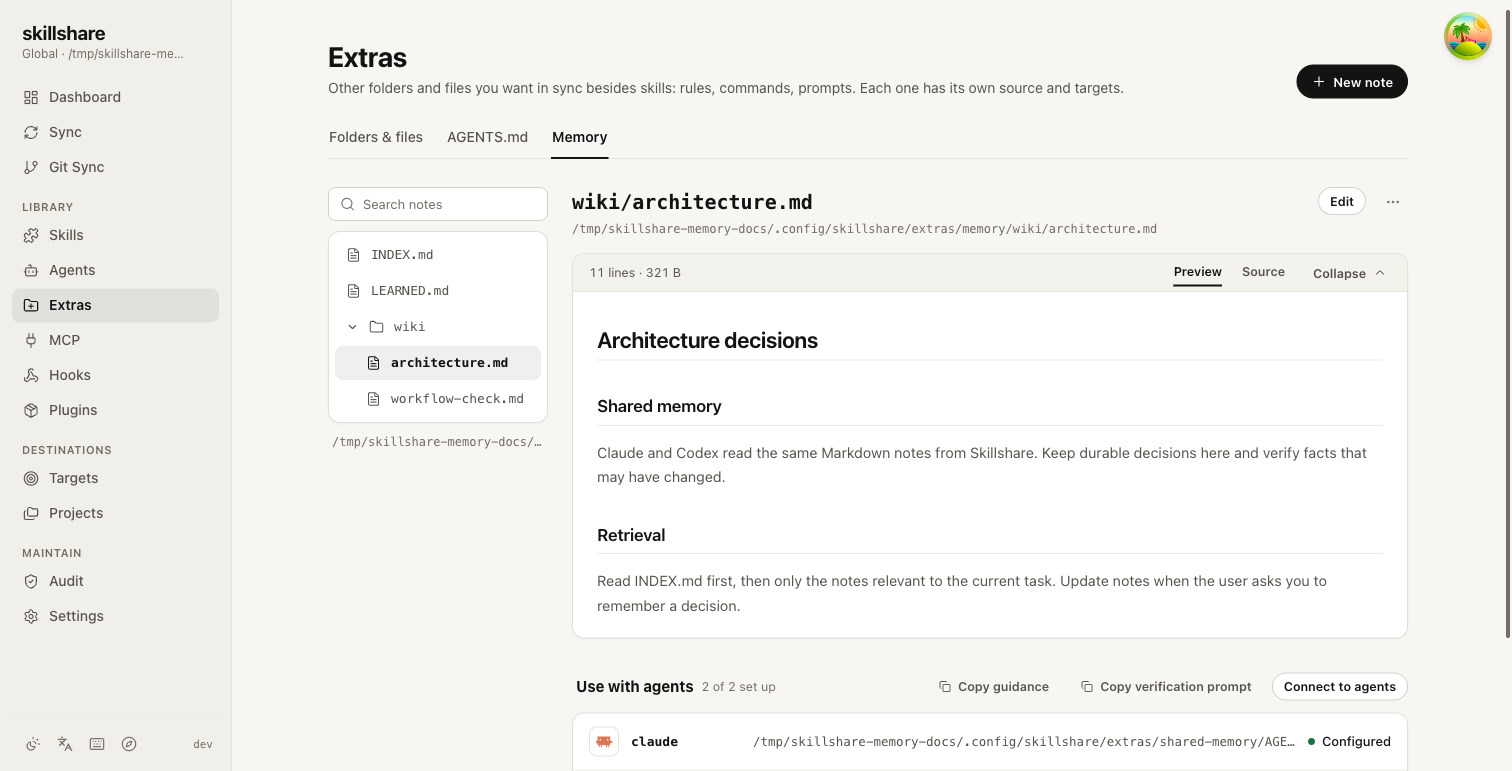Open workflow-check.md in the wiki folder
1512x771 pixels.
point(438,399)
